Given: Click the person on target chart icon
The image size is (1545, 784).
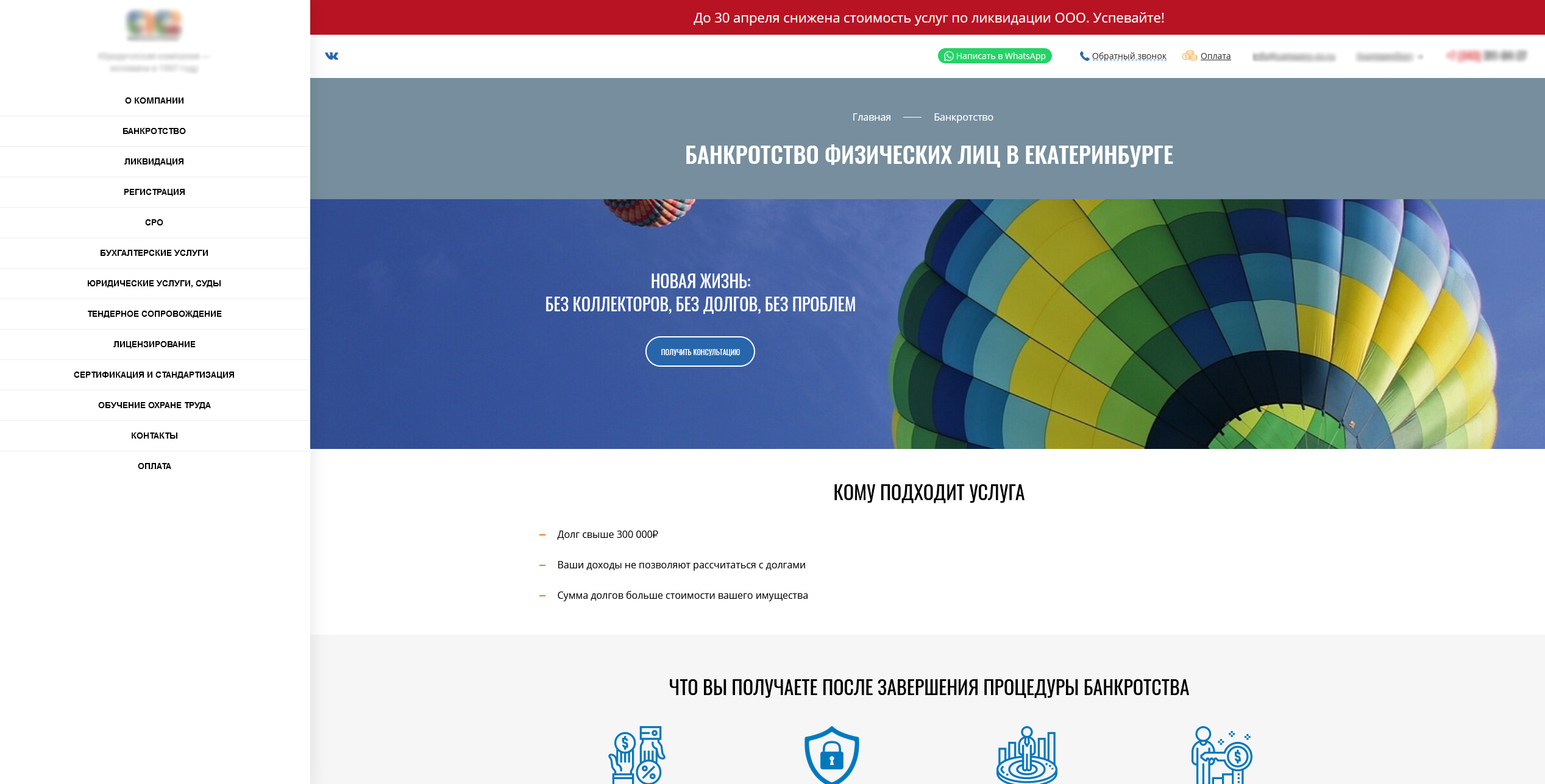Looking at the screenshot, I should point(1026,754).
